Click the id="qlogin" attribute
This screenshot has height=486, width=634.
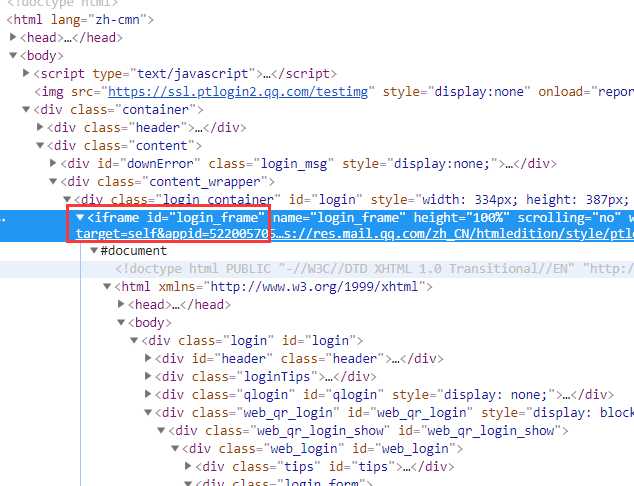(343, 395)
